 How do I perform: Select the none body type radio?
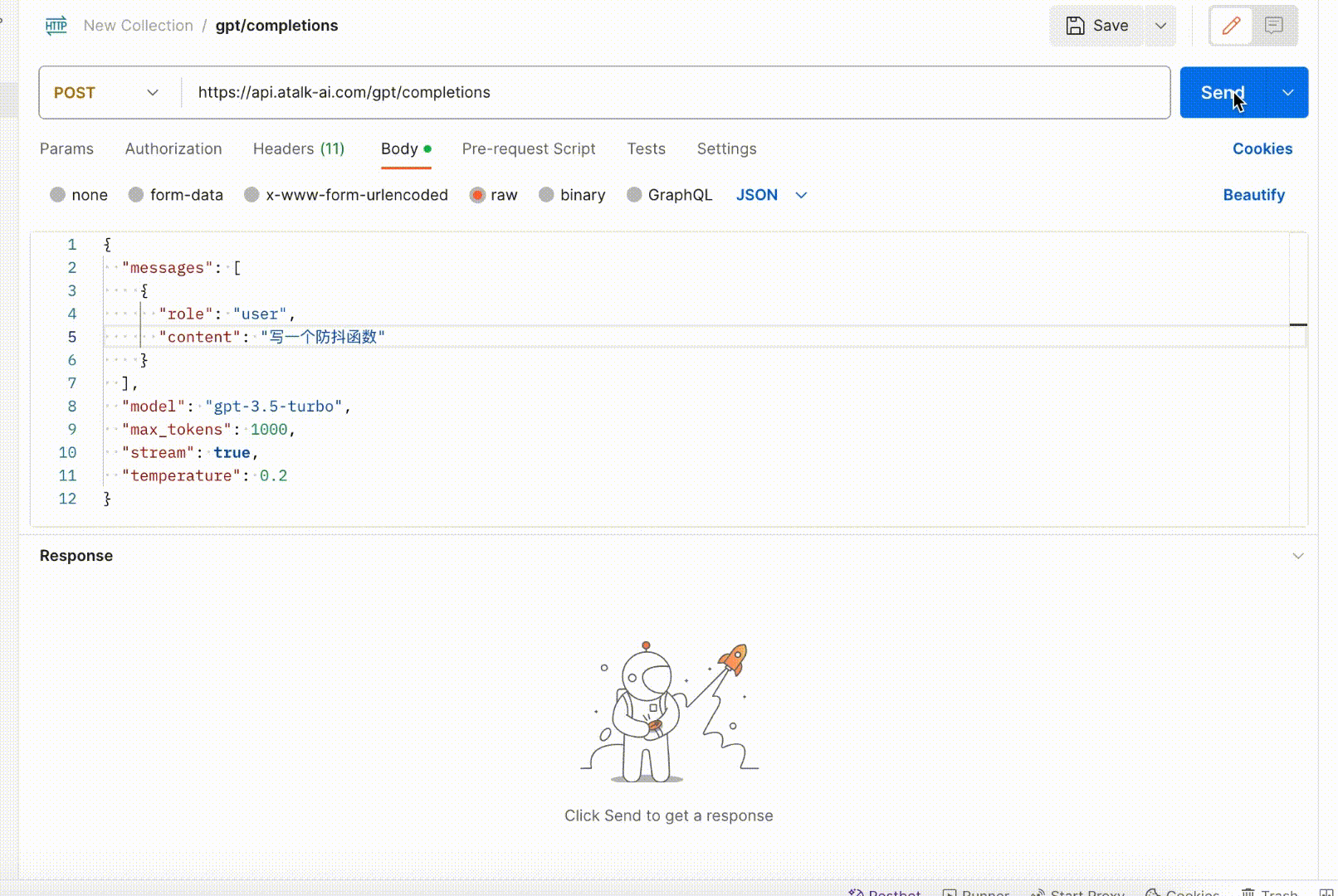pyautogui.click(x=57, y=195)
